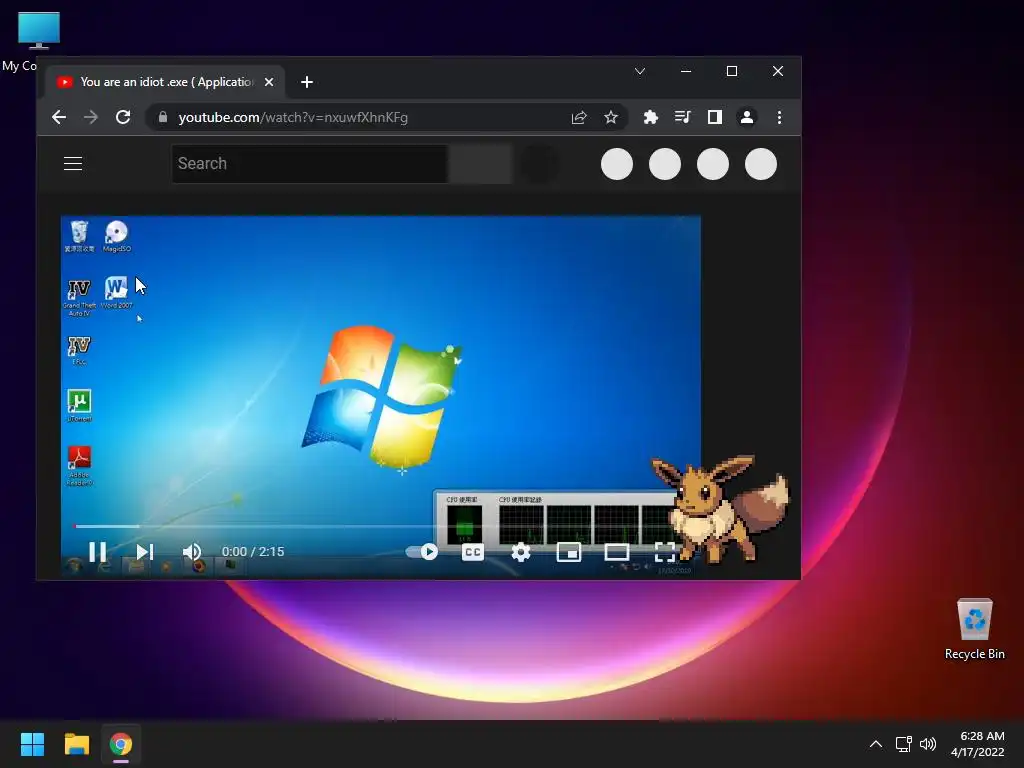Switch to theater mode
Viewport: 1024px width, 768px height.
pyautogui.click(x=616, y=552)
